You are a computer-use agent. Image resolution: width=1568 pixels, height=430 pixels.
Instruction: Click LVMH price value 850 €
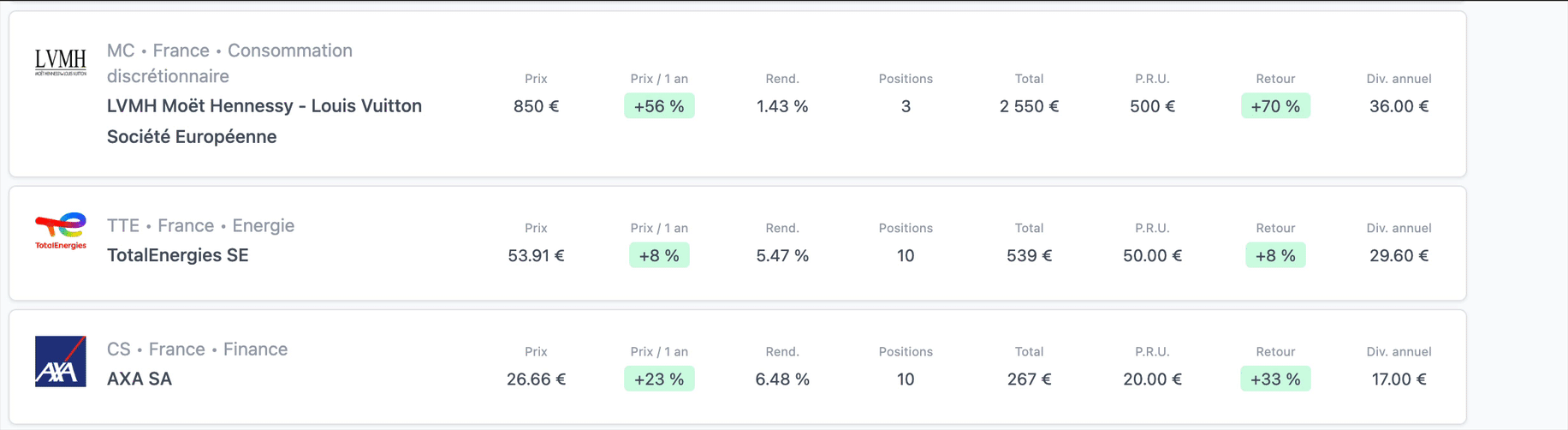536,106
